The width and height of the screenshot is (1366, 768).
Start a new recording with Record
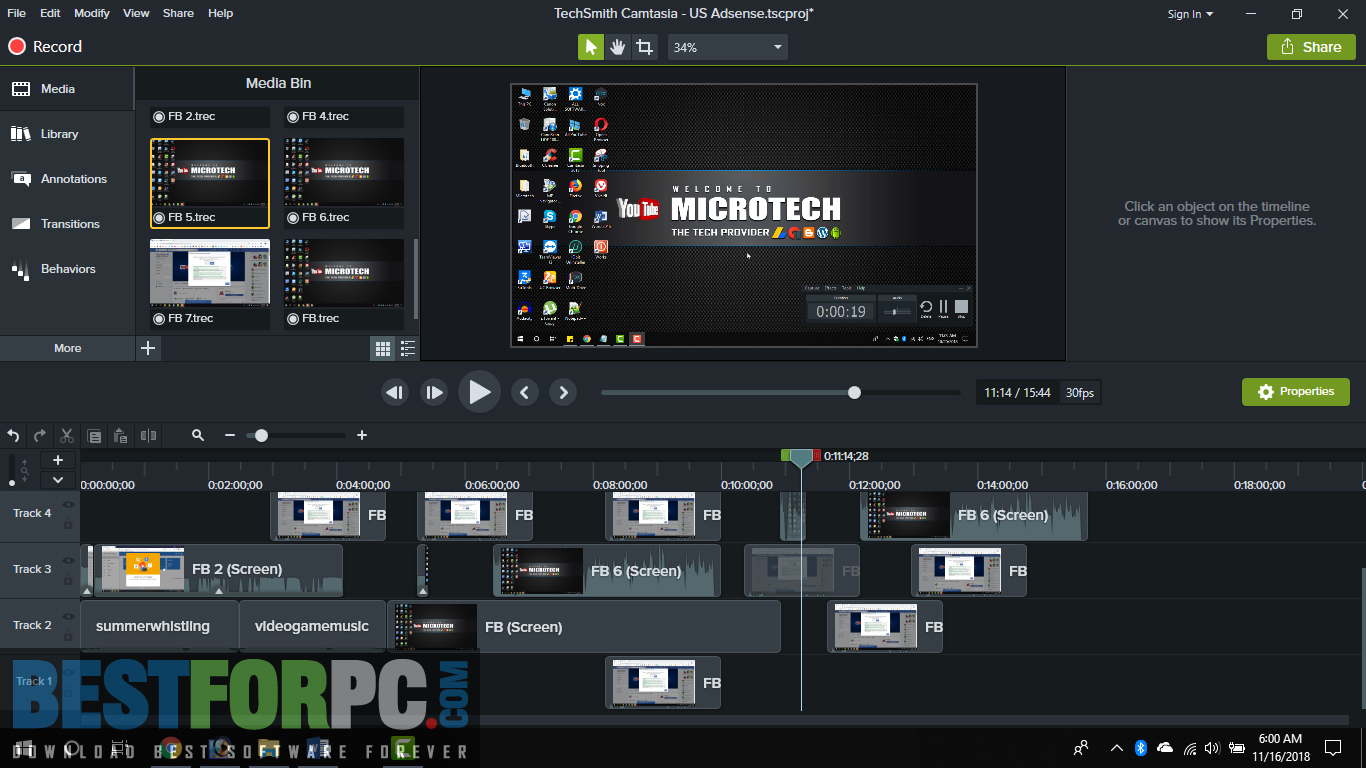pyautogui.click(x=45, y=47)
